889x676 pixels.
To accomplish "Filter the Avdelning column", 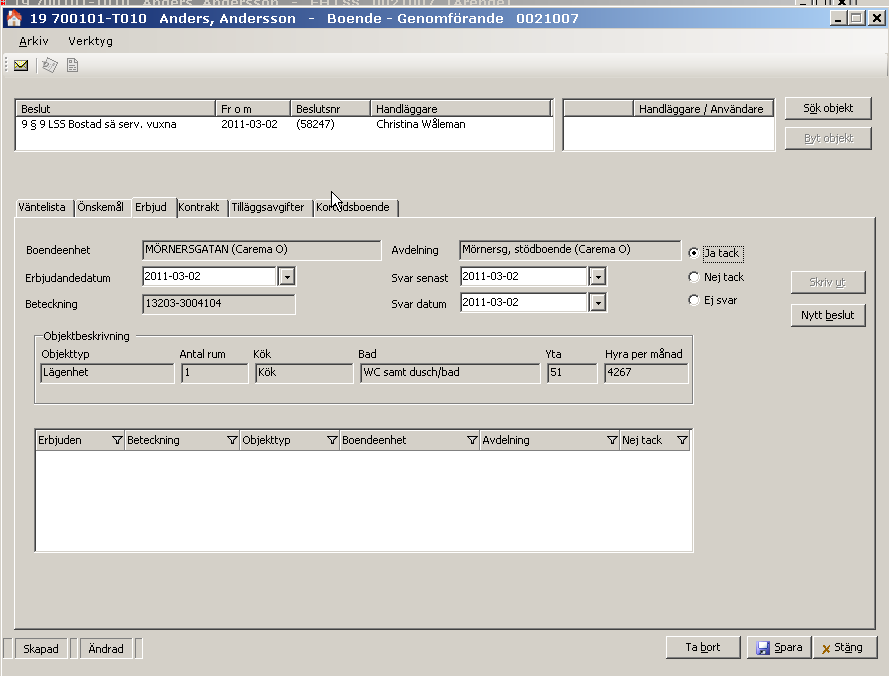I will (612, 441).
